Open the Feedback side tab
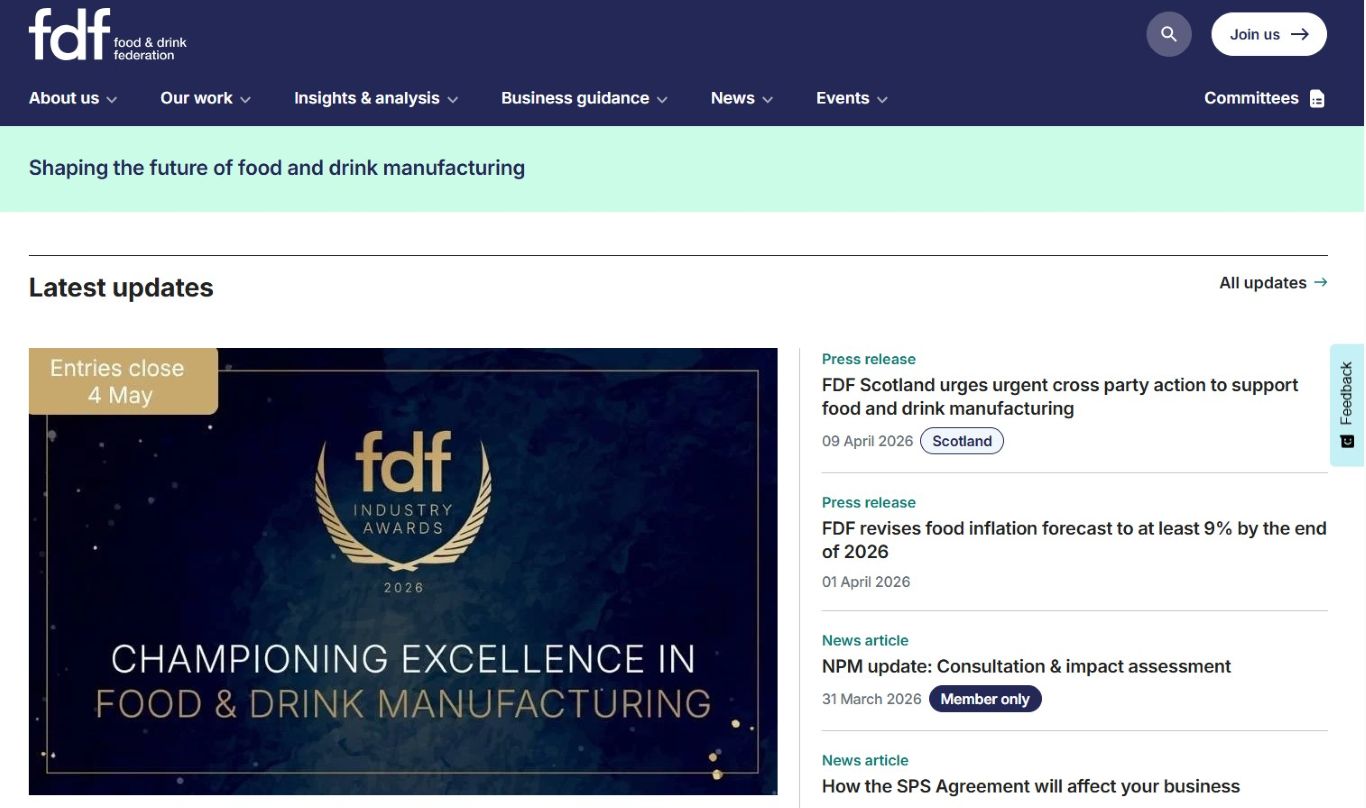This screenshot has width=1366, height=808. [x=1347, y=405]
